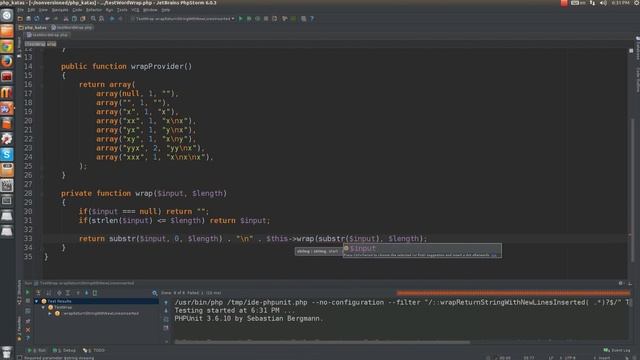Open the Debug tool window tab
This screenshot has width=640, height=360.
[64, 350]
